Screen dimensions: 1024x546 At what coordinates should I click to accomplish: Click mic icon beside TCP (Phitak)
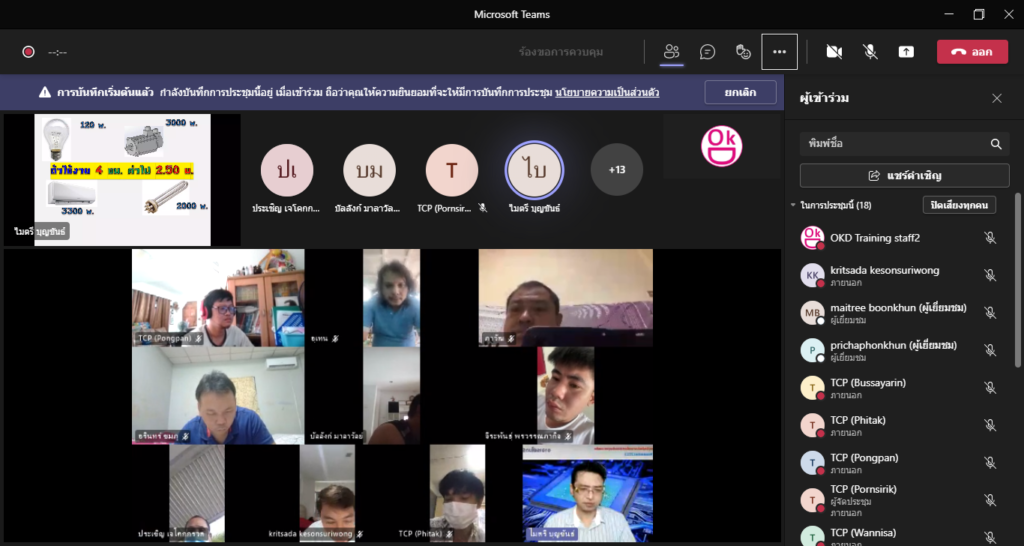(x=990, y=425)
